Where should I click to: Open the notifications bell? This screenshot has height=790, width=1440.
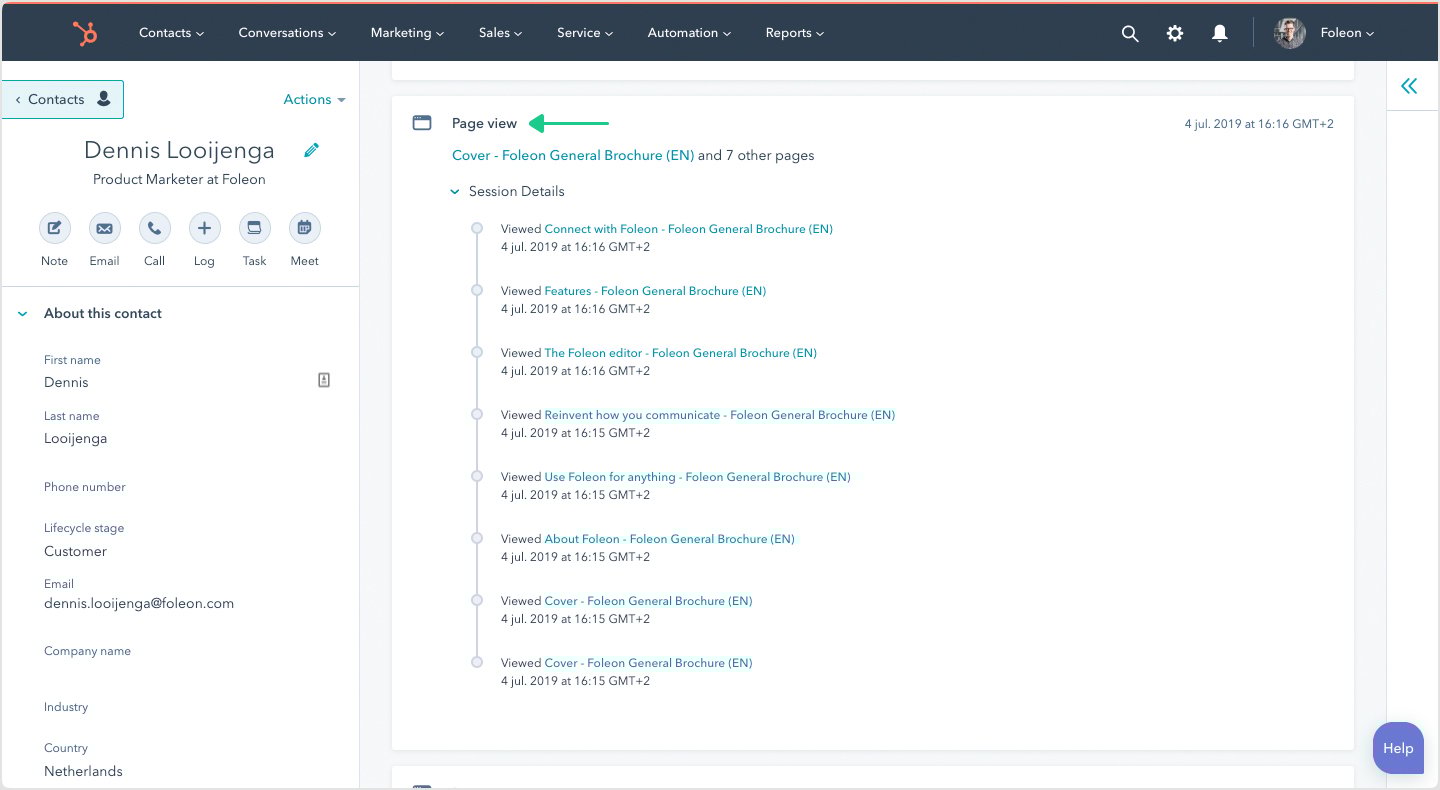[1220, 33]
